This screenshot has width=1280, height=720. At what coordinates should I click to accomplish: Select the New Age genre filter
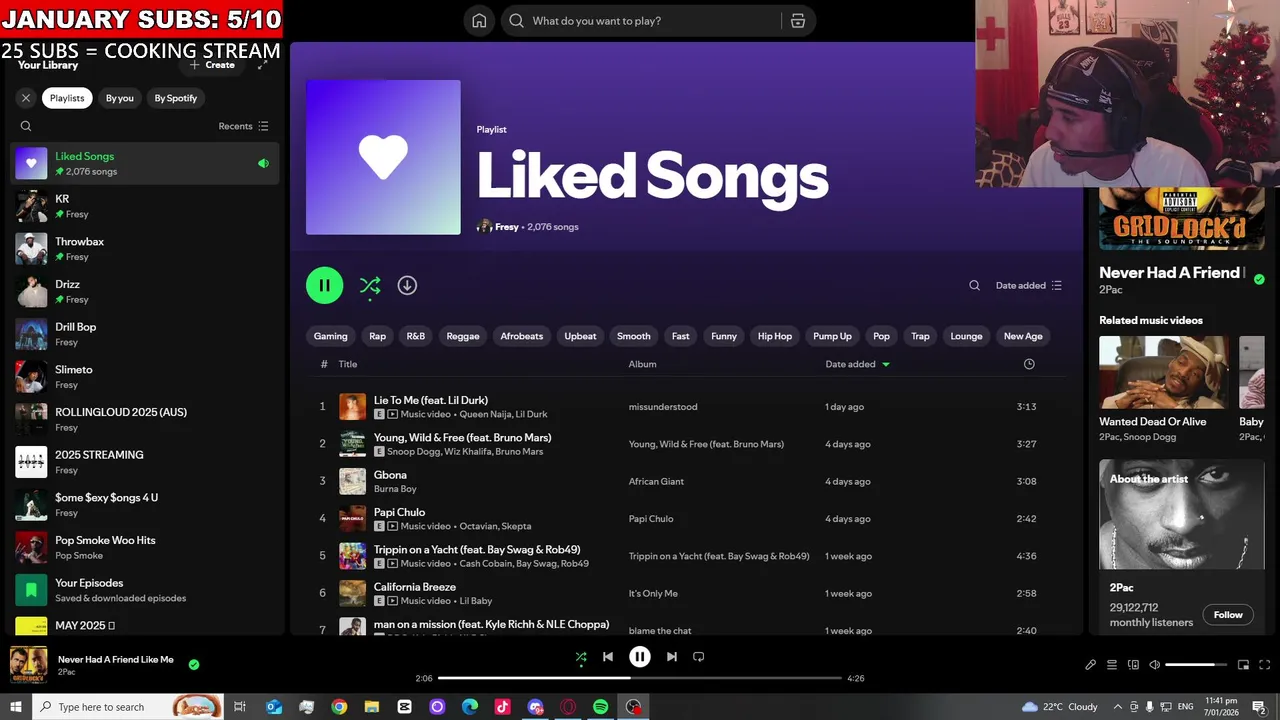pos(1023,336)
